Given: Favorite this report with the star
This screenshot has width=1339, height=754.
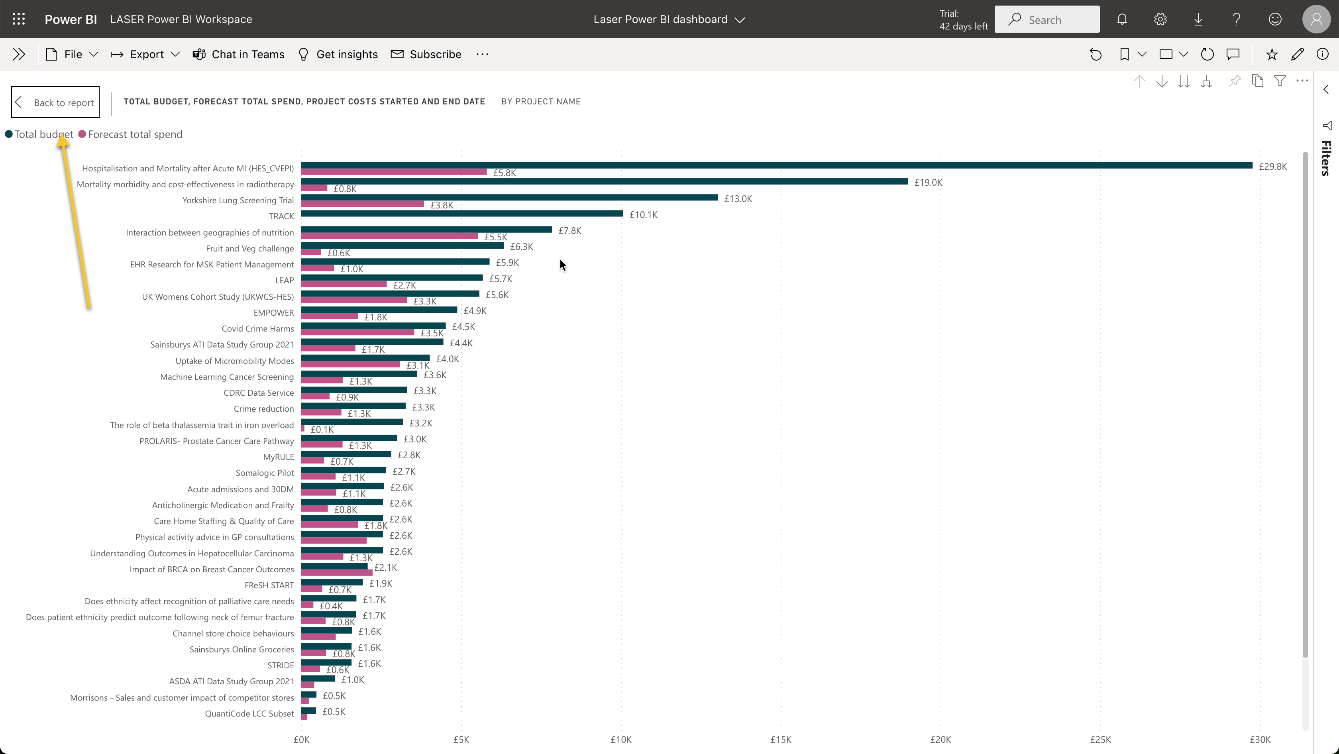Looking at the screenshot, I should (x=1272, y=54).
